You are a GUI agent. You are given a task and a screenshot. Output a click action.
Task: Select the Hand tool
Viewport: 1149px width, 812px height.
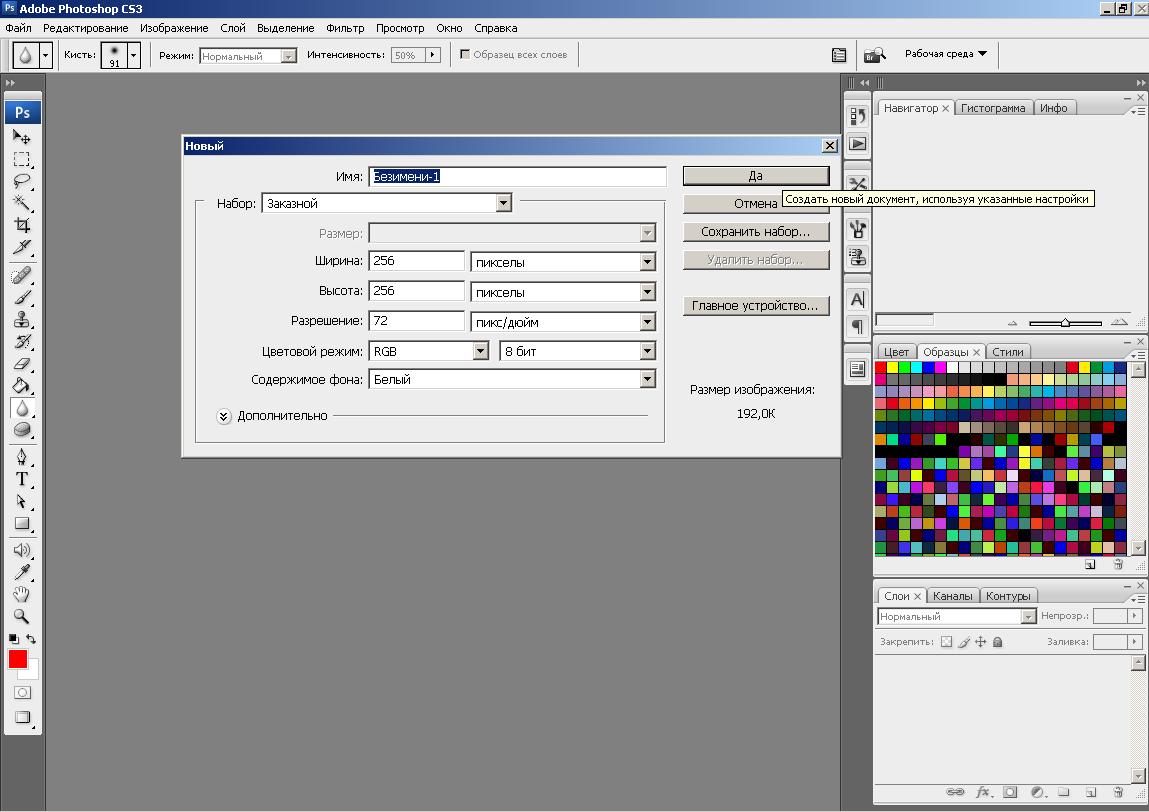click(21, 595)
